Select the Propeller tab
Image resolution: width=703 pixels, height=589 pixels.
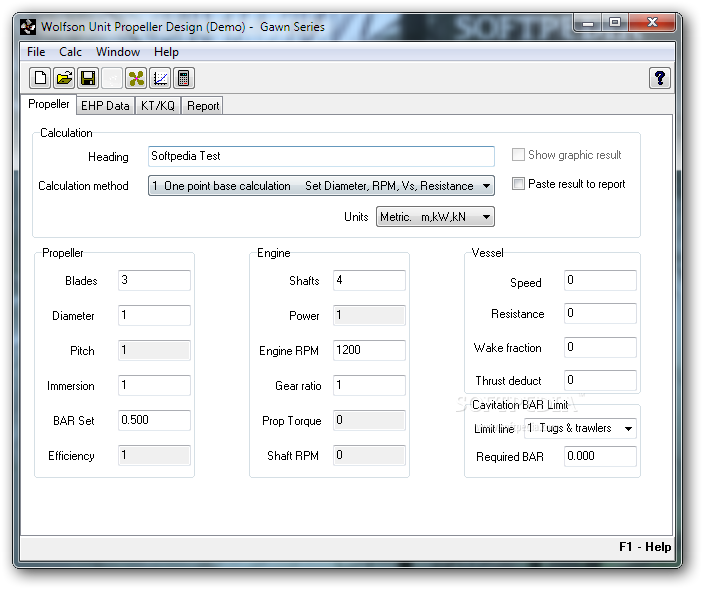click(48, 104)
